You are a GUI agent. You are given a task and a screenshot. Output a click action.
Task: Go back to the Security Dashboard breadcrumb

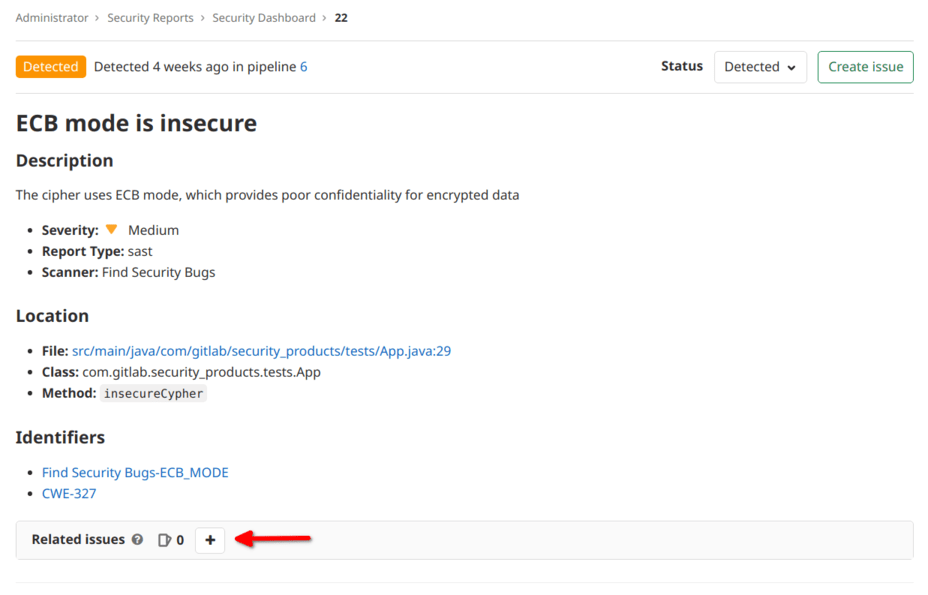coord(267,17)
